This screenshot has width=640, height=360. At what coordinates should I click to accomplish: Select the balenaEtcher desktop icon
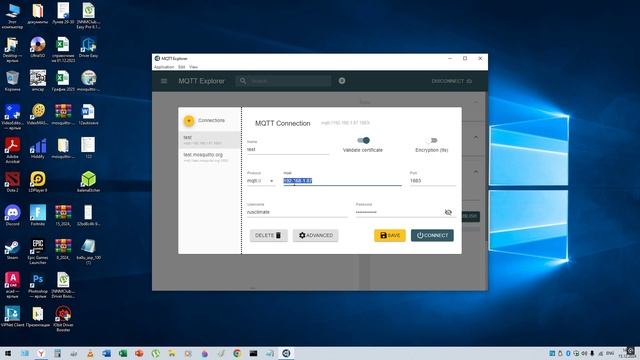[88, 182]
